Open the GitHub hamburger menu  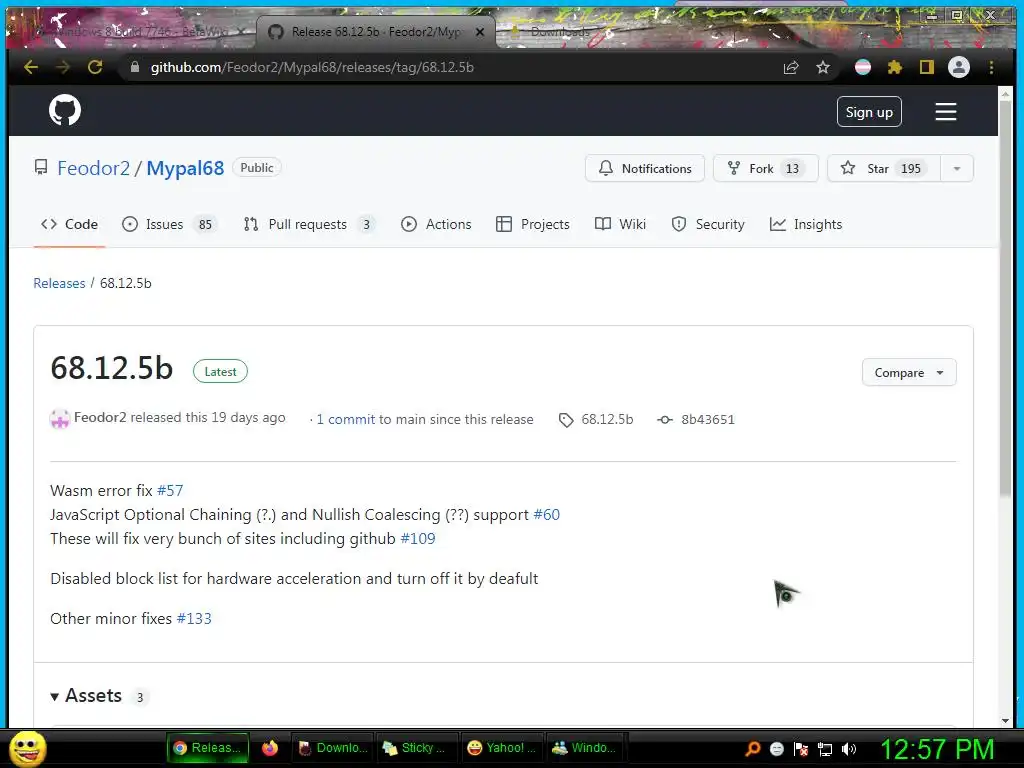click(x=946, y=112)
